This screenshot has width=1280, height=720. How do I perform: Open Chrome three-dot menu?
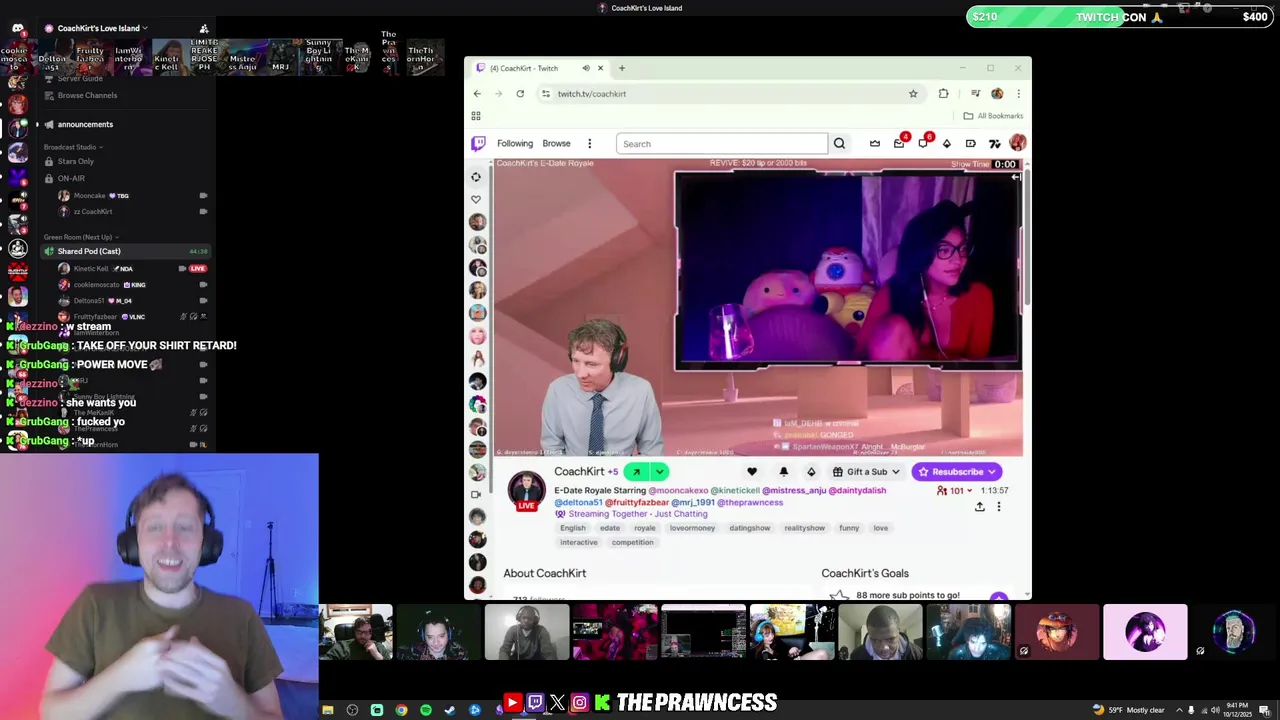tap(1018, 93)
